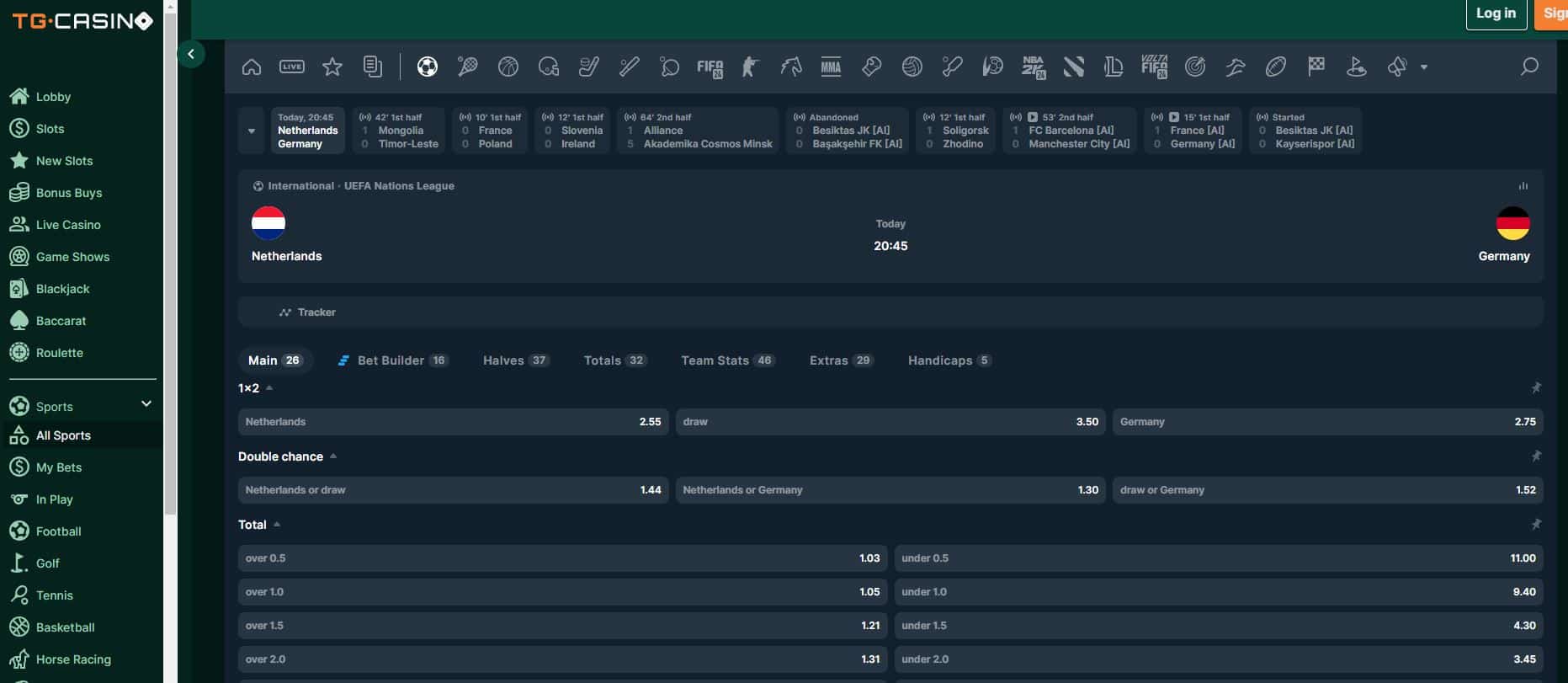Collapse the Double chance section
Image resolution: width=1568 pixels, height=683 pixels.
[x=333, y=456]
